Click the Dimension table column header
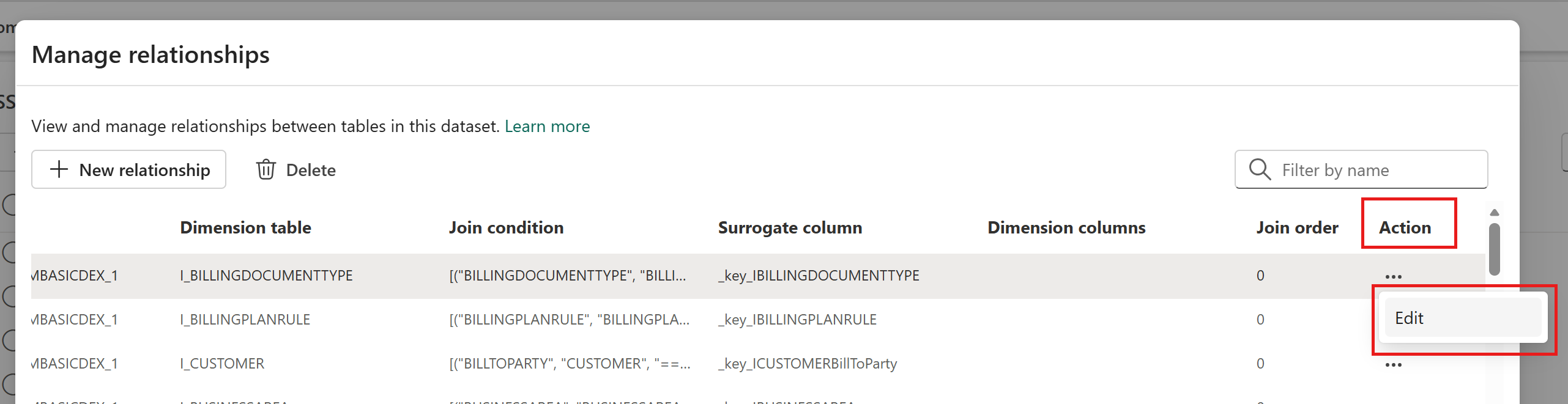Screen dimensions: 1568x404 (x=245, y=227)
